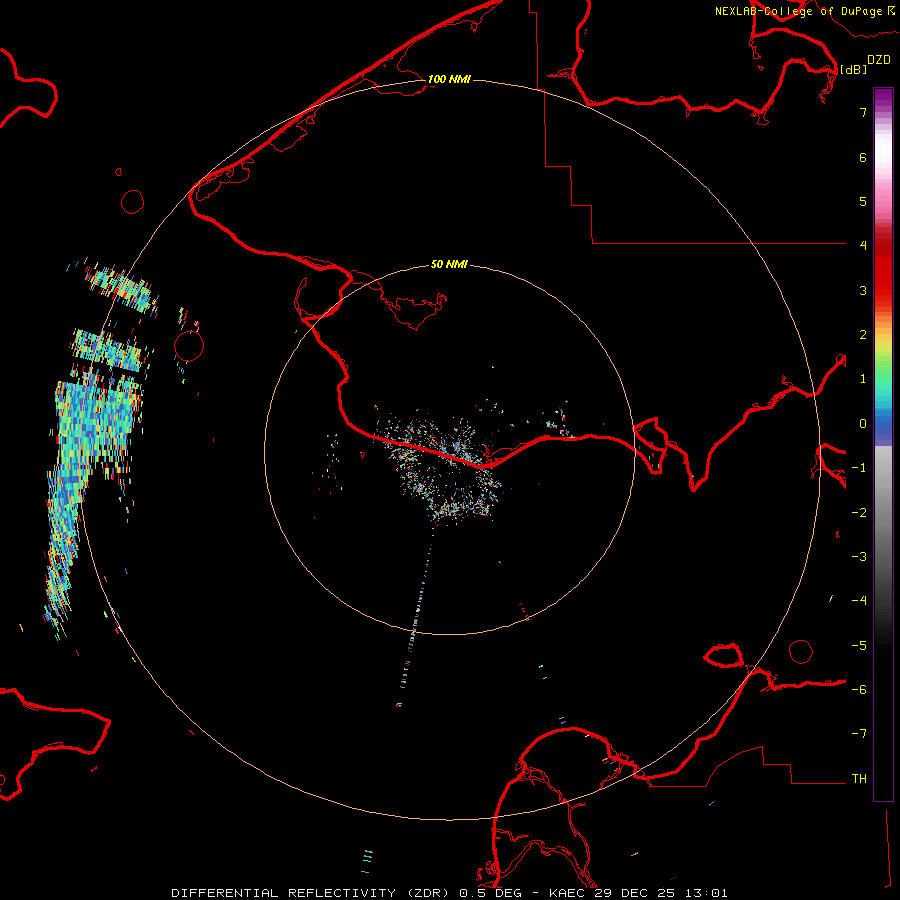Click the 100 NMI range ring label

449,79
